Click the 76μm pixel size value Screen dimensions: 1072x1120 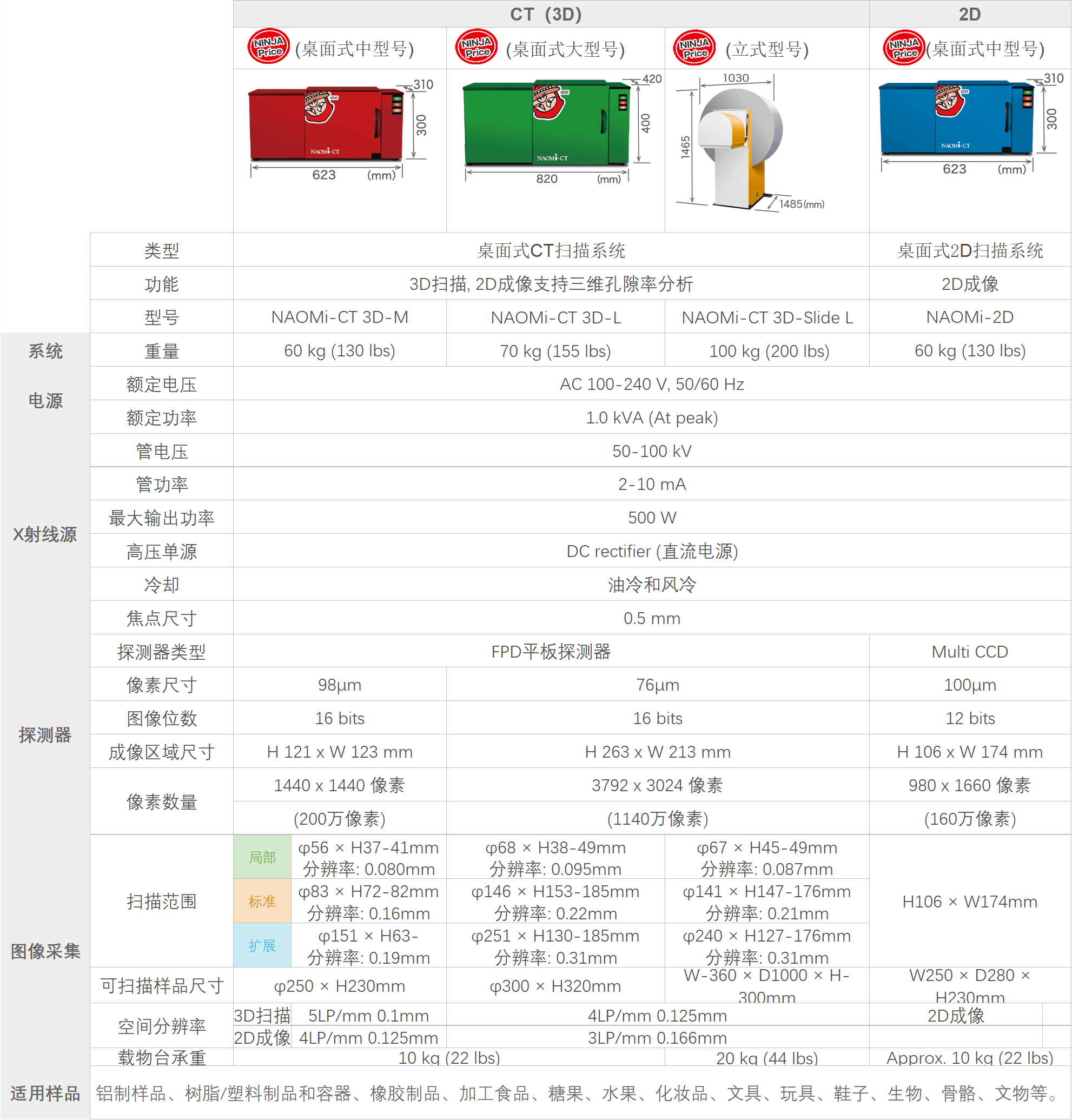(x=658, y=685)
